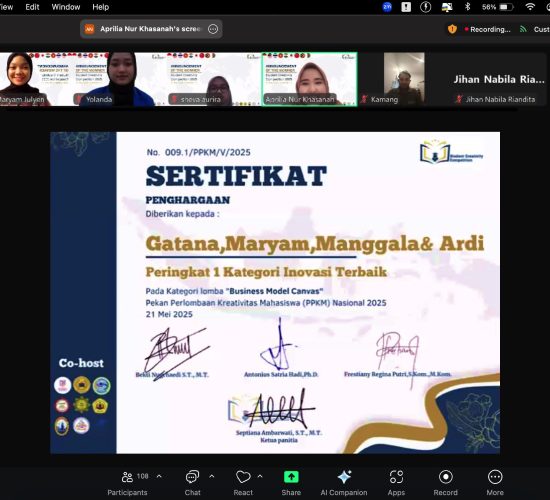550x500 pixels.
Task: Click the certificate number 009.1/PPKM/V/2025
Action: pyautogui.click(x=208, y=152)
